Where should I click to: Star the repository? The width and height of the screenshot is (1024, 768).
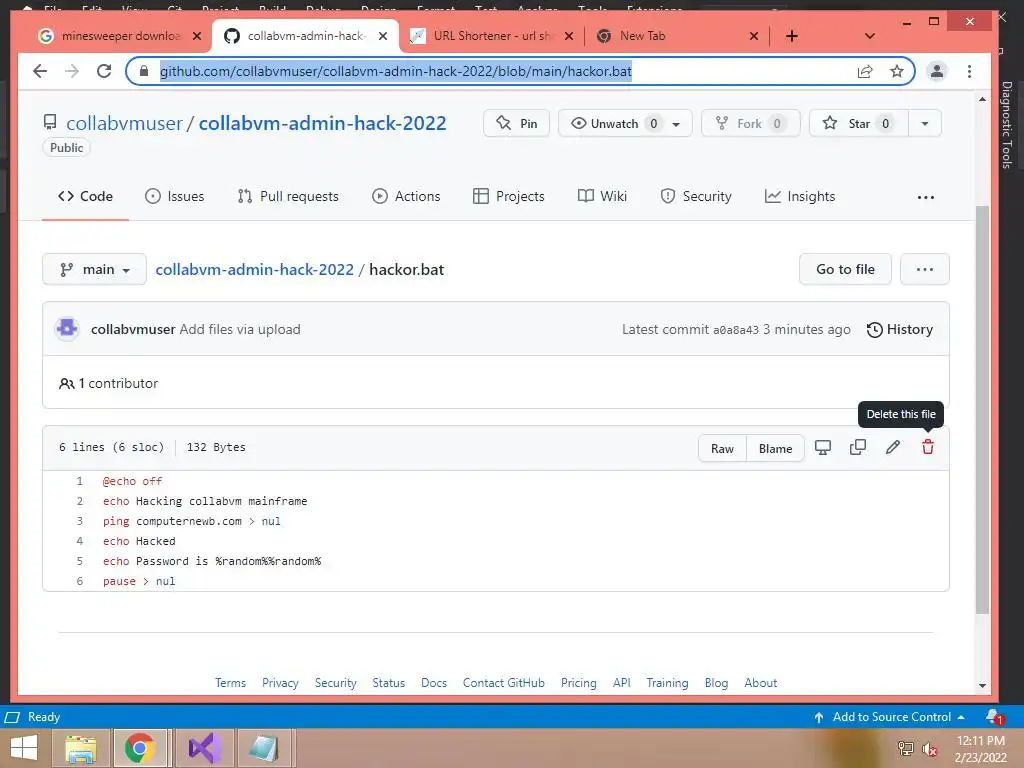pos(858,123)
